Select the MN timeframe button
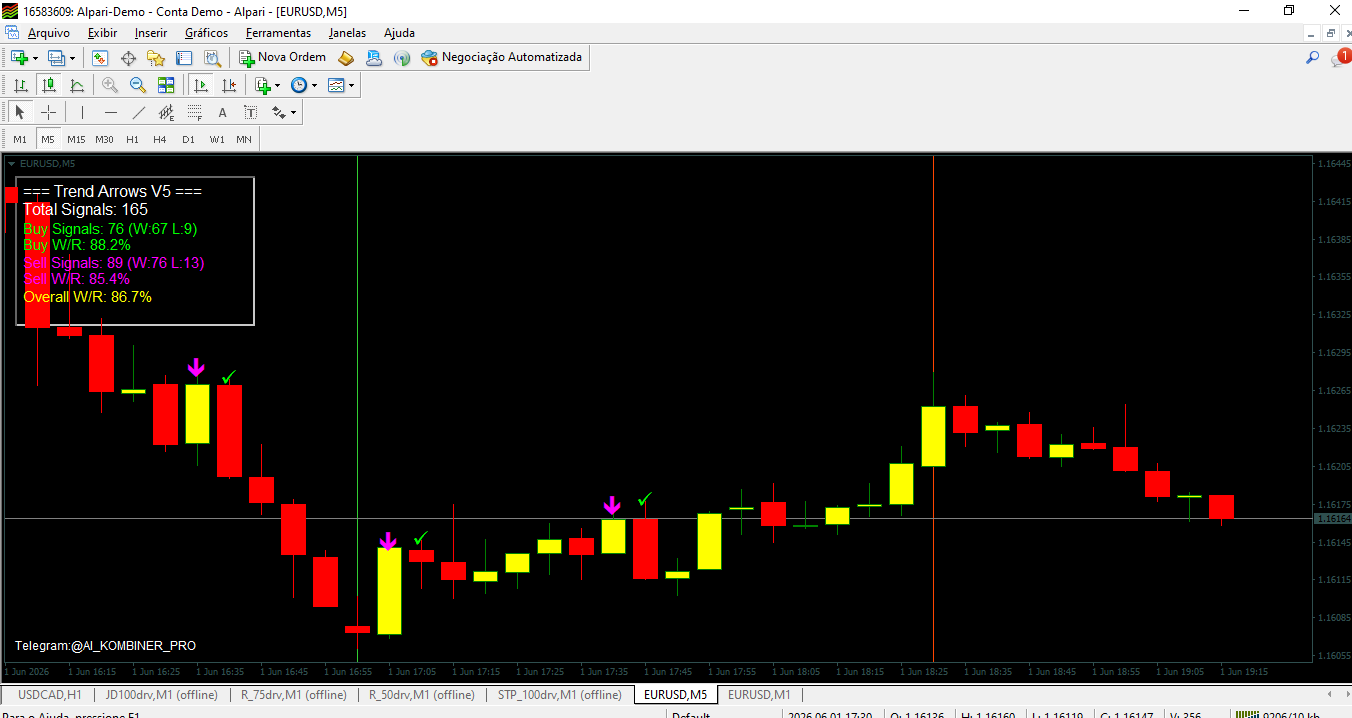The image size is (1352, 718). tap(244, 139)
